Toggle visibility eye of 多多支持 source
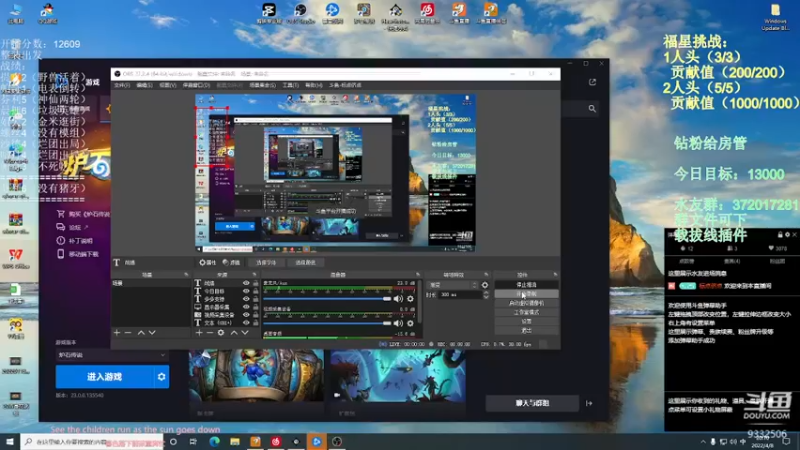This screenshot has width=800, height=450. point(246,298)
